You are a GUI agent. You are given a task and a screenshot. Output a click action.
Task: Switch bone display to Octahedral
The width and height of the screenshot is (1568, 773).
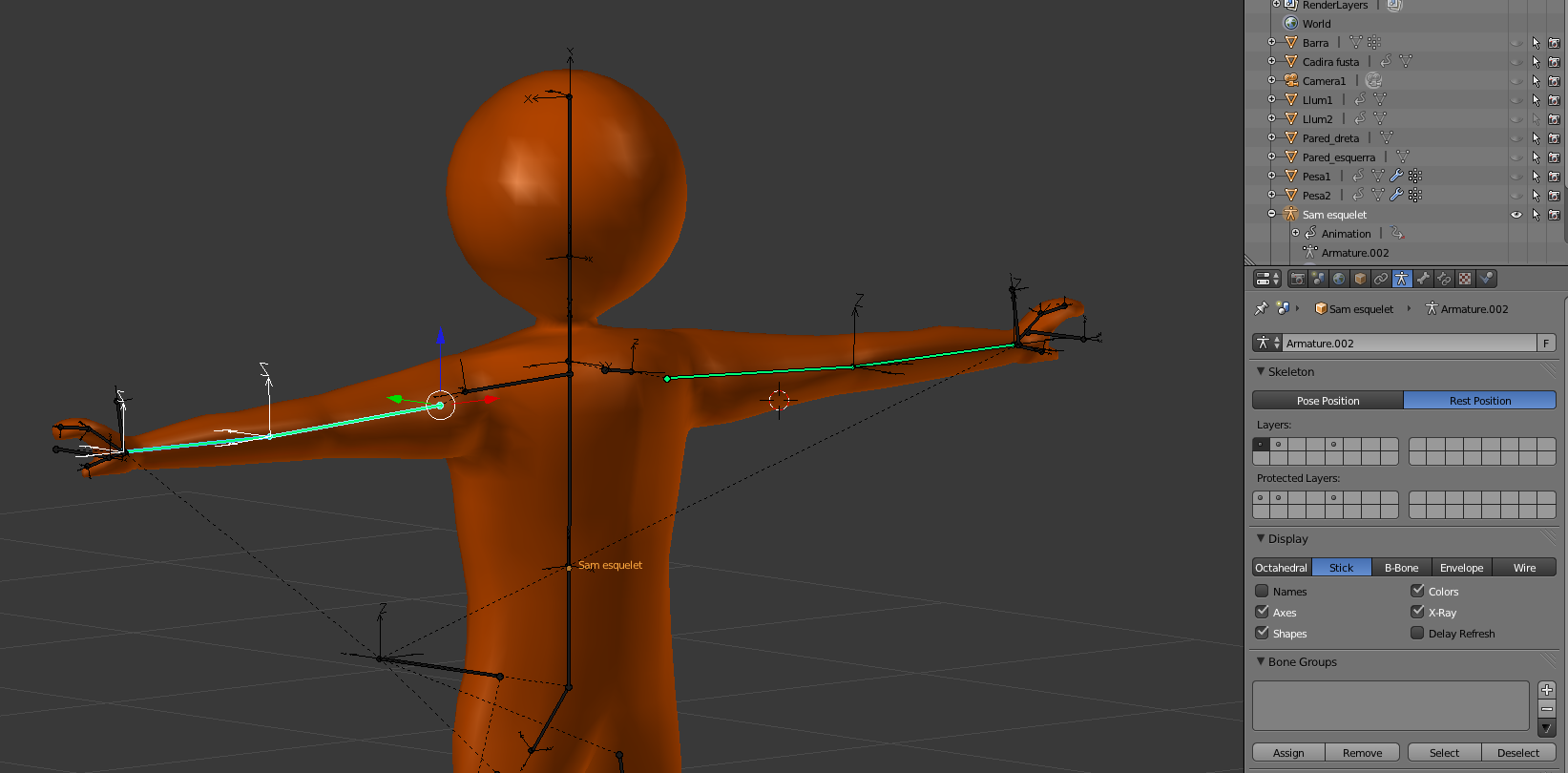tap(1282, 568)
